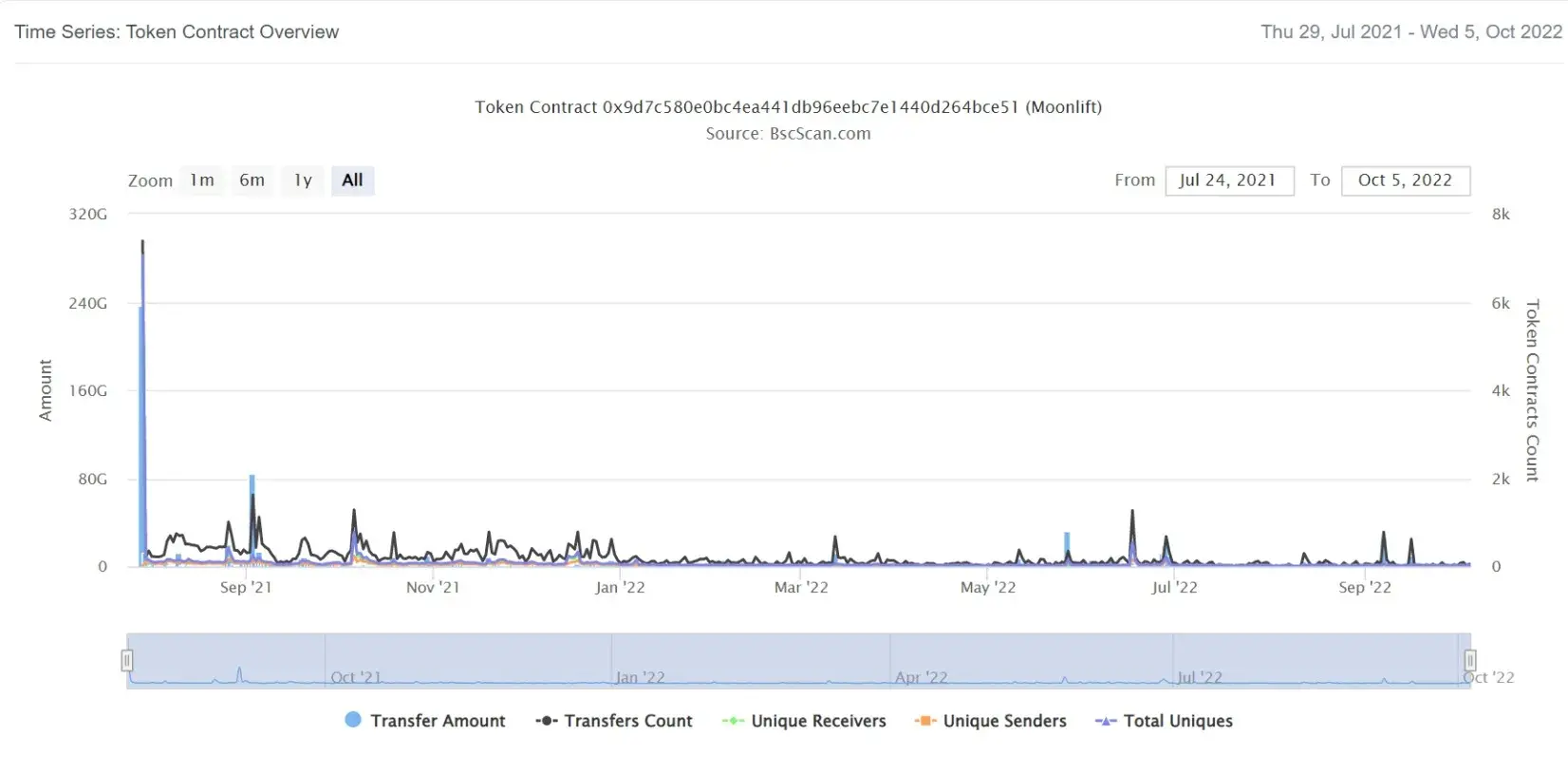Click the Nov '21 x-axis label
Image resolution: width=1568 pixels, height=773 pixels.
point(433,588)
